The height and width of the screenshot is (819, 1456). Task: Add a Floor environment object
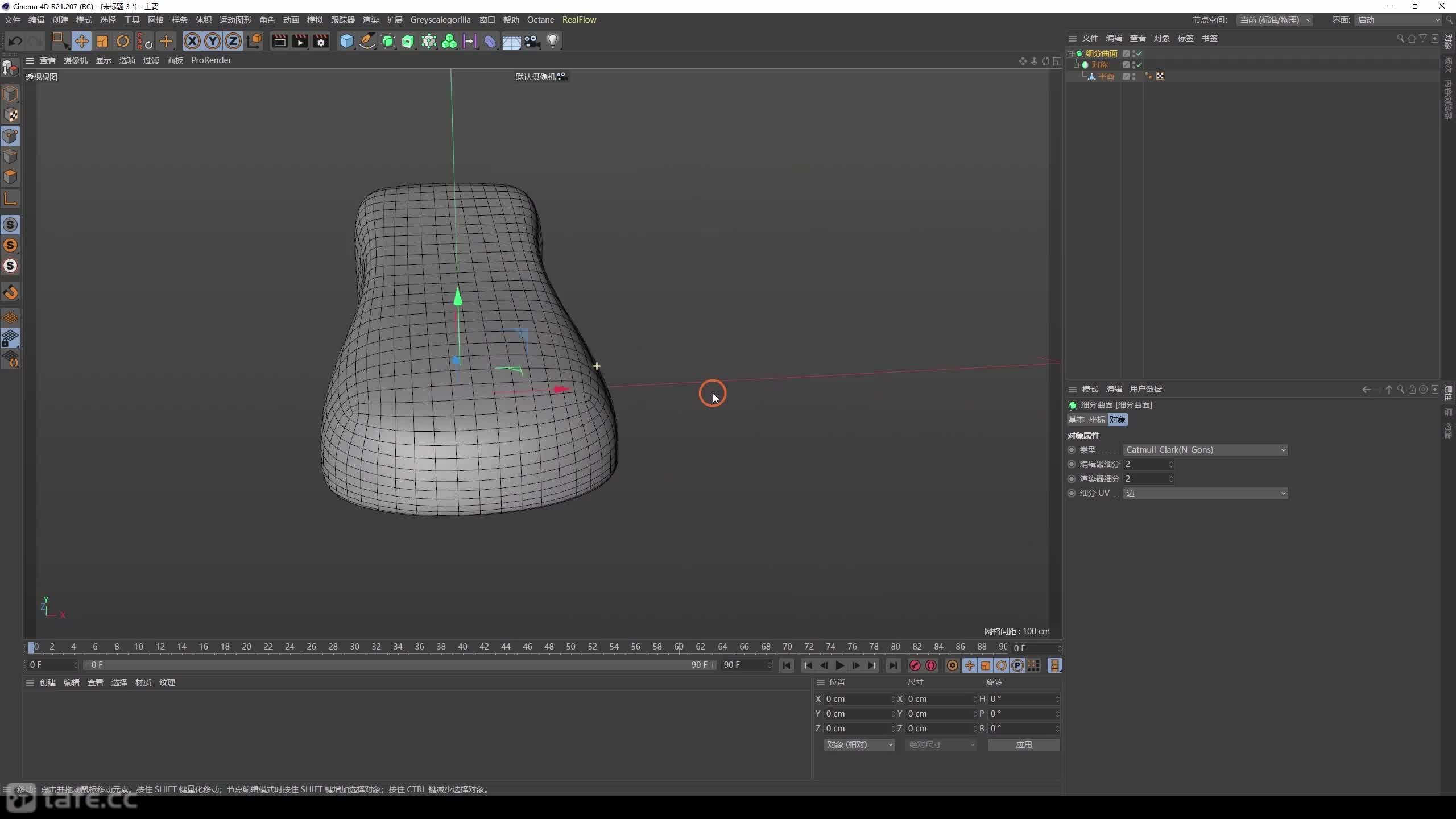click(x=511, y=41)
